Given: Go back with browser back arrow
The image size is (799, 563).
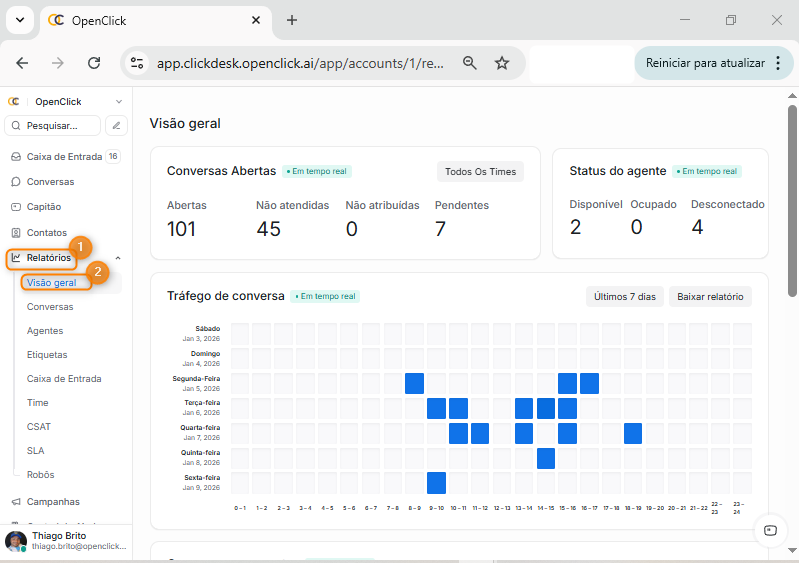Looking at the screenshot, I should 22,63.
